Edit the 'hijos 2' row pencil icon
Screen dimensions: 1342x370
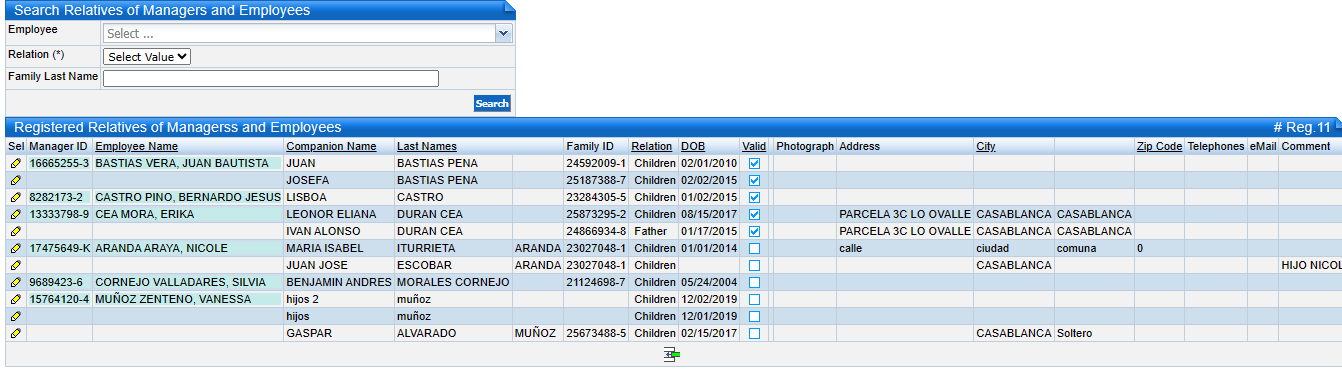[x=15, y=299]
